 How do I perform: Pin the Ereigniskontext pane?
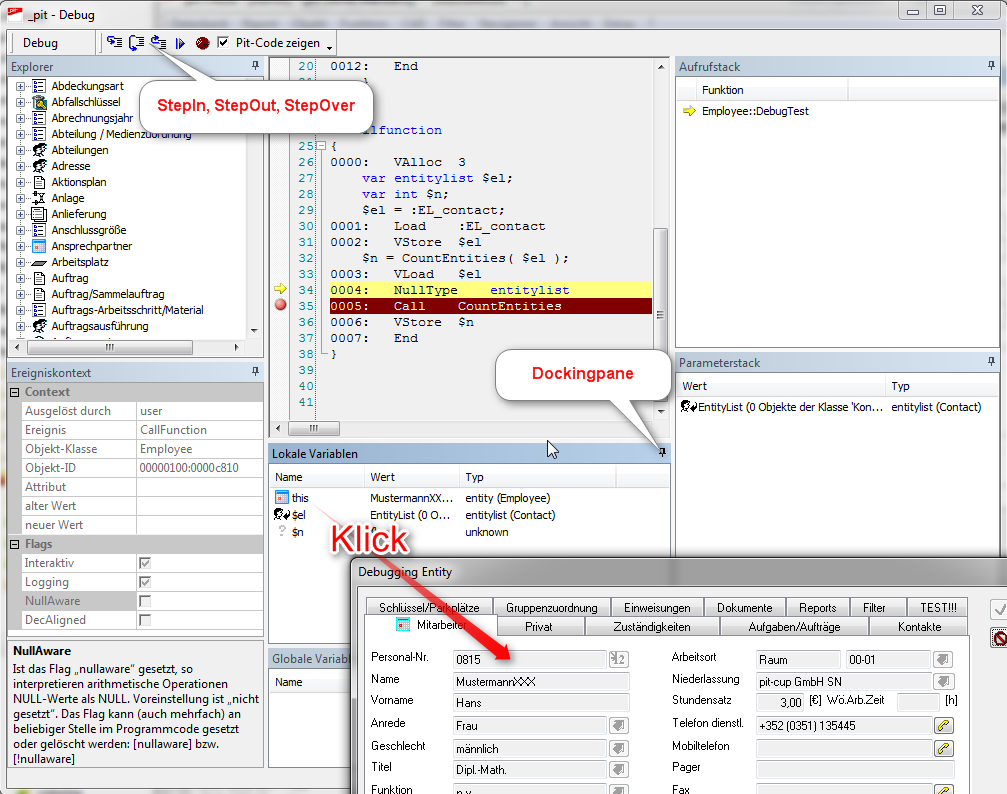click(x=255, y=371)
